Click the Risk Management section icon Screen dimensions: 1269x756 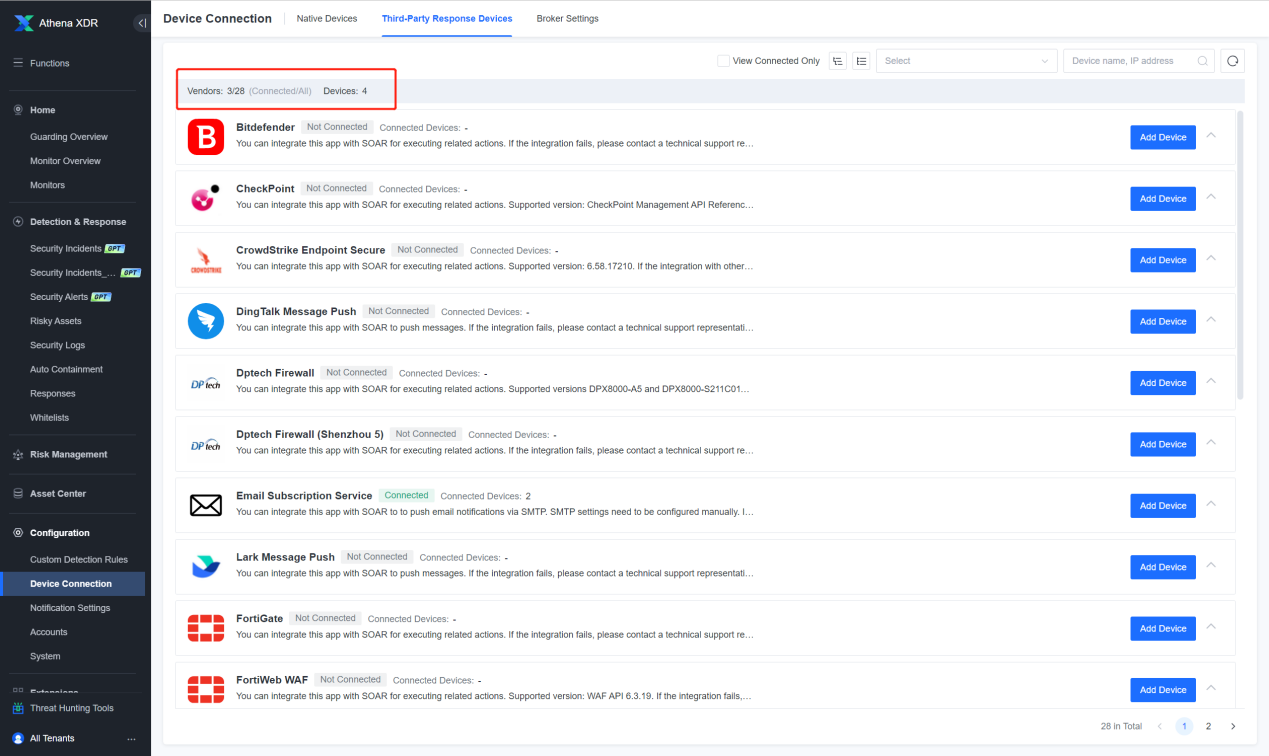coord(18,454)
